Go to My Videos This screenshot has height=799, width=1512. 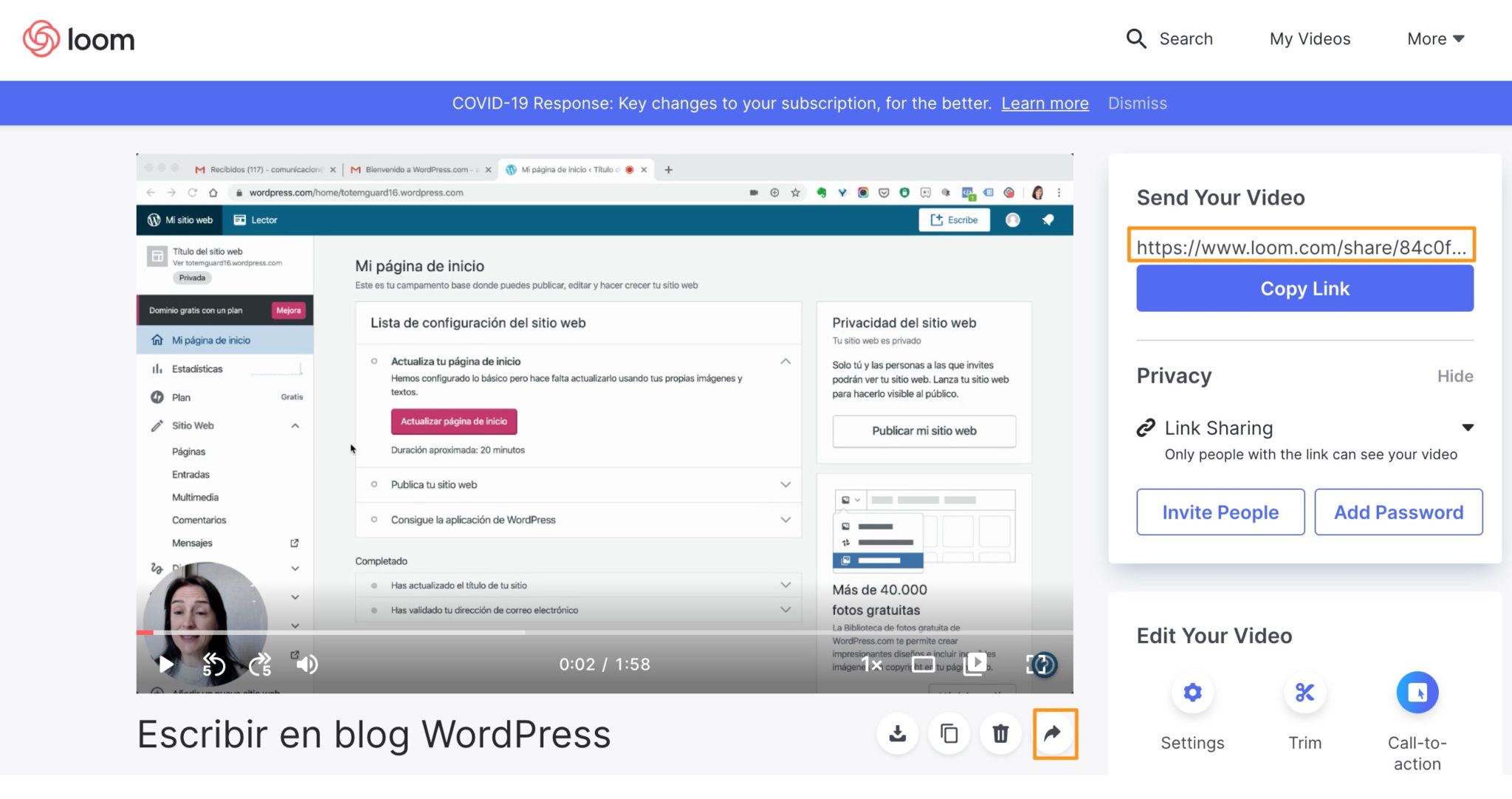click(1310, 38)
